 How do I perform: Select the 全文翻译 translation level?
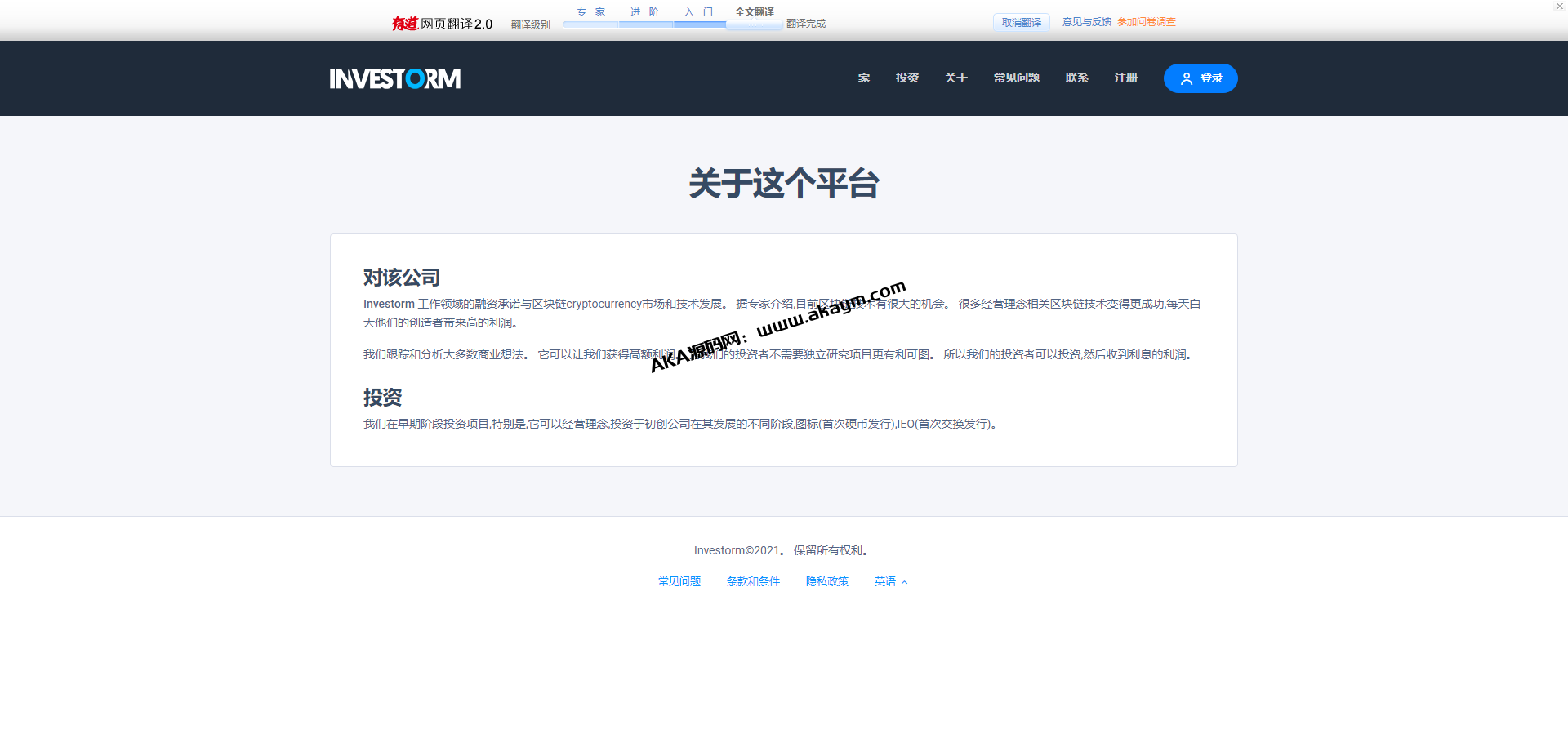pyautogui.click(x=754, y=12)
